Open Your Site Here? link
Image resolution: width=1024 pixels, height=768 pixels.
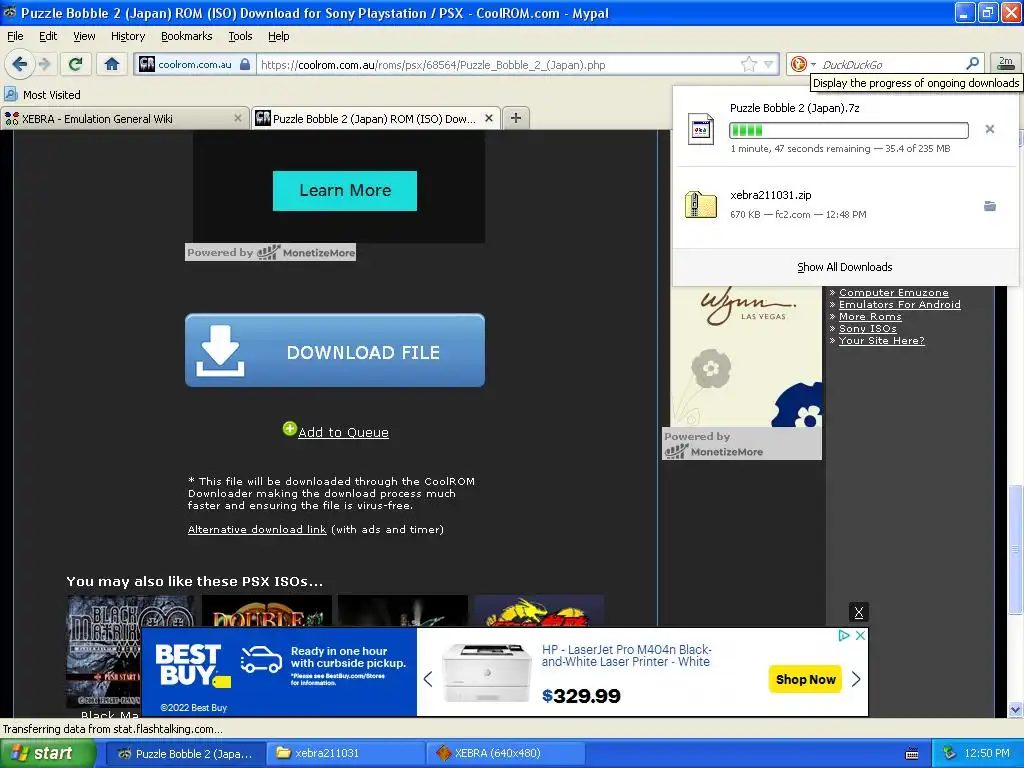pos(882,341)
